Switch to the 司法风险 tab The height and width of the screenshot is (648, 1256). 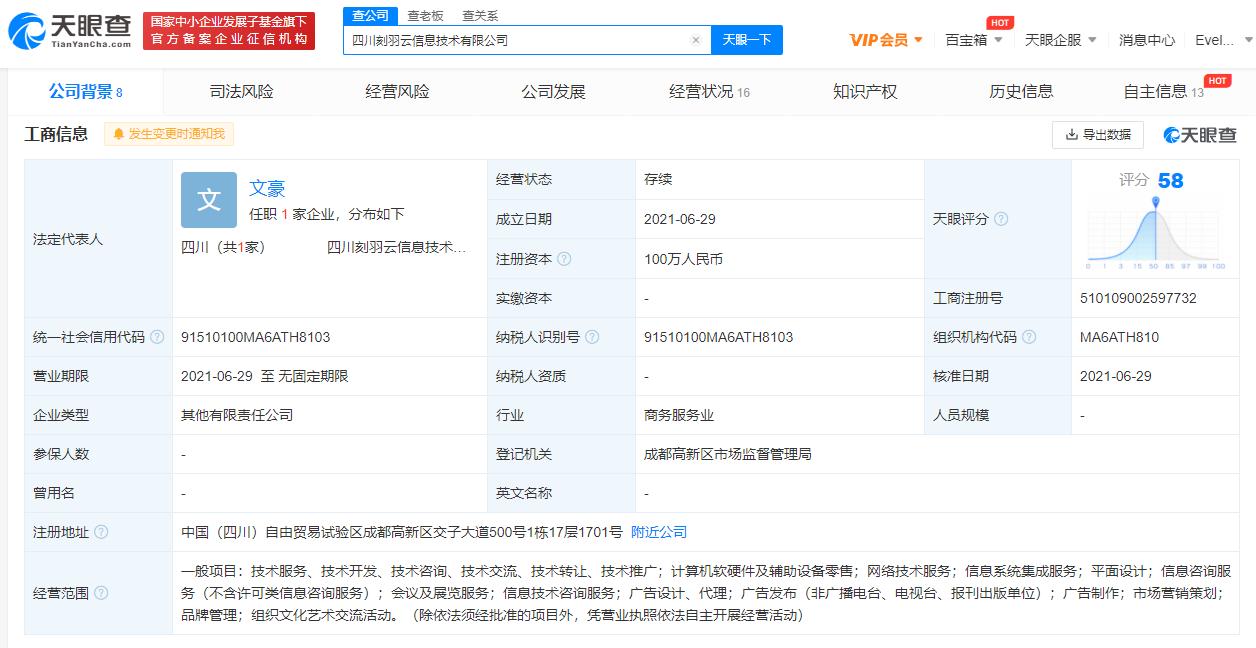tap(241, 92)
